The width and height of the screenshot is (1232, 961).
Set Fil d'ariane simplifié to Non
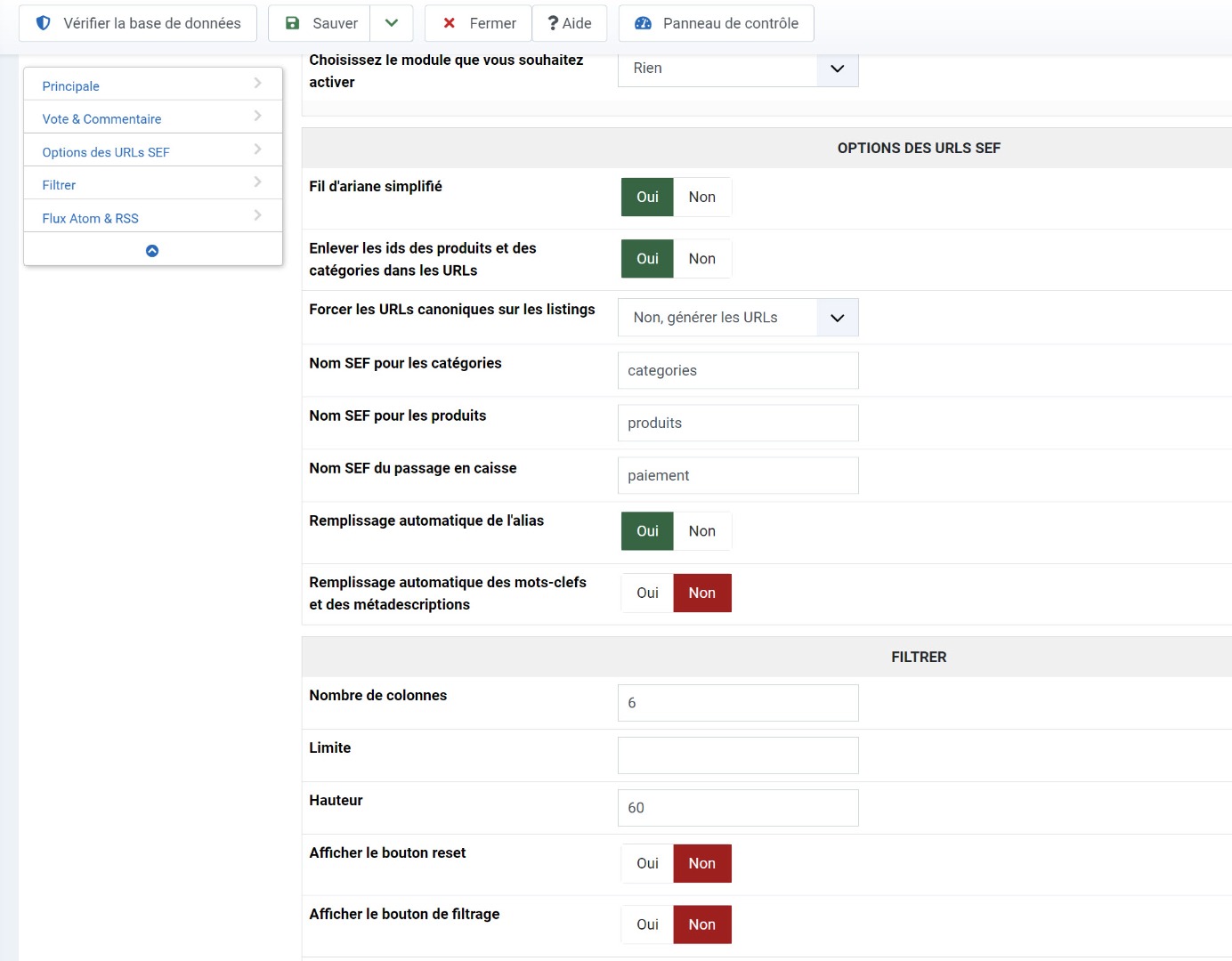pos(701,197)
